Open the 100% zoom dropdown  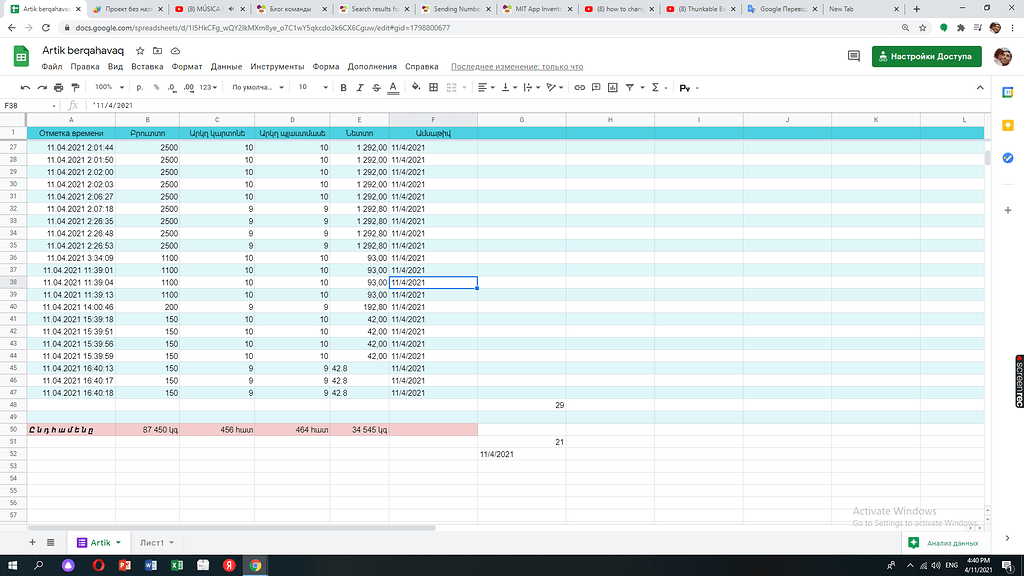point(108,88)
